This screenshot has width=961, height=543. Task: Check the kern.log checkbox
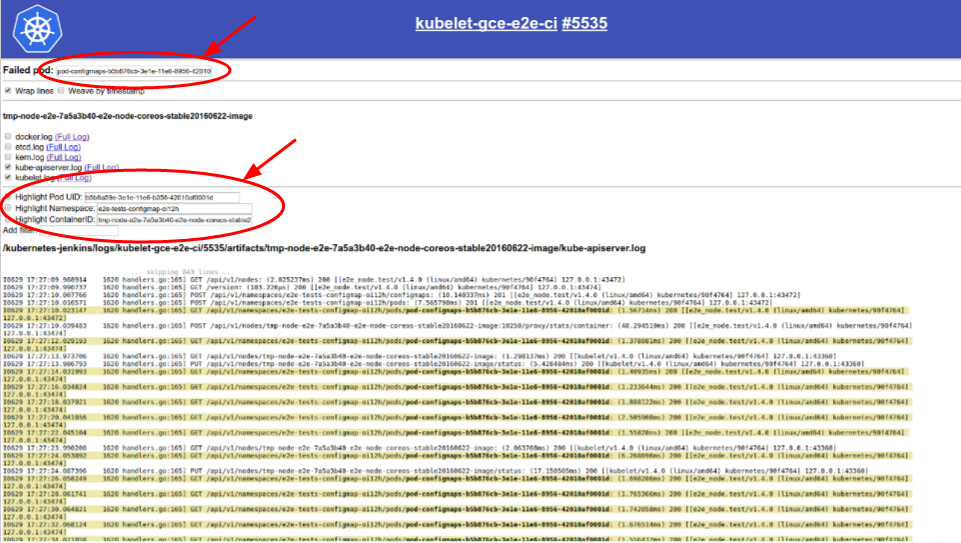pos(8,157)
